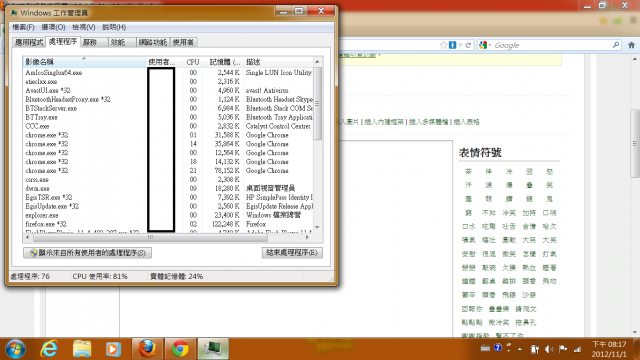
Task: Click the search magnifier in Firefox search box
Action: coord(616,45)
